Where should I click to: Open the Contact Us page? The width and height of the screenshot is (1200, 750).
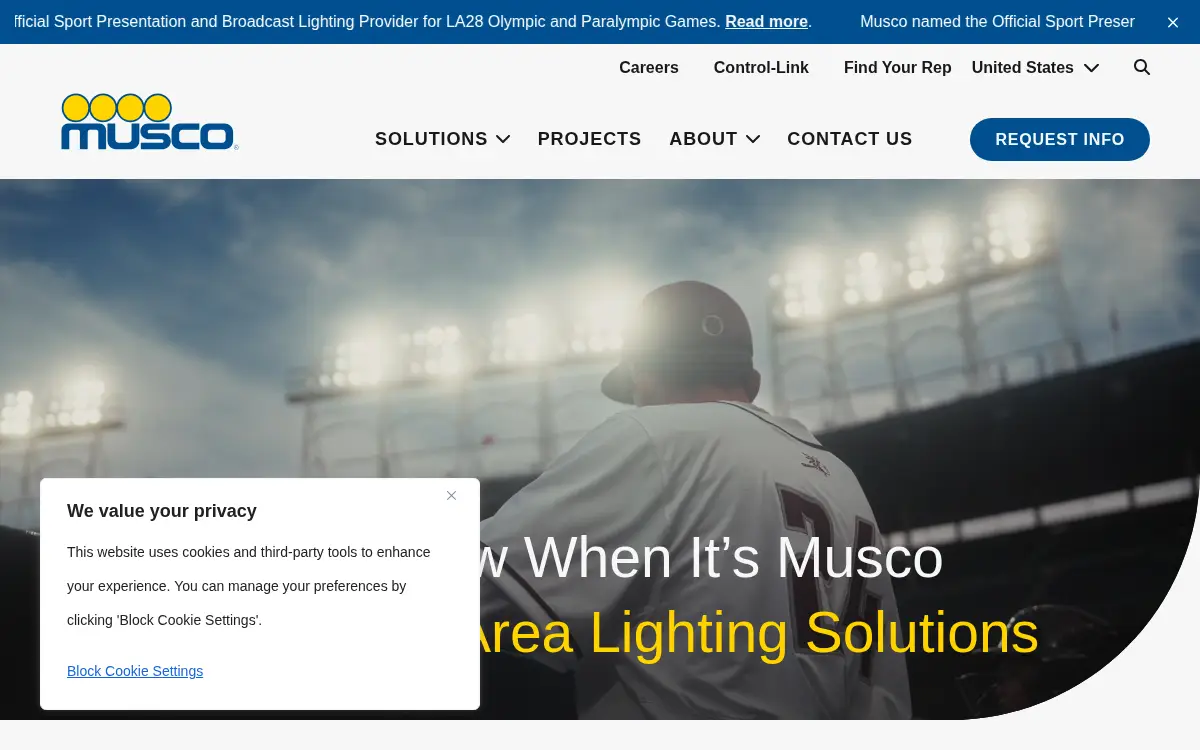point(849,139)
